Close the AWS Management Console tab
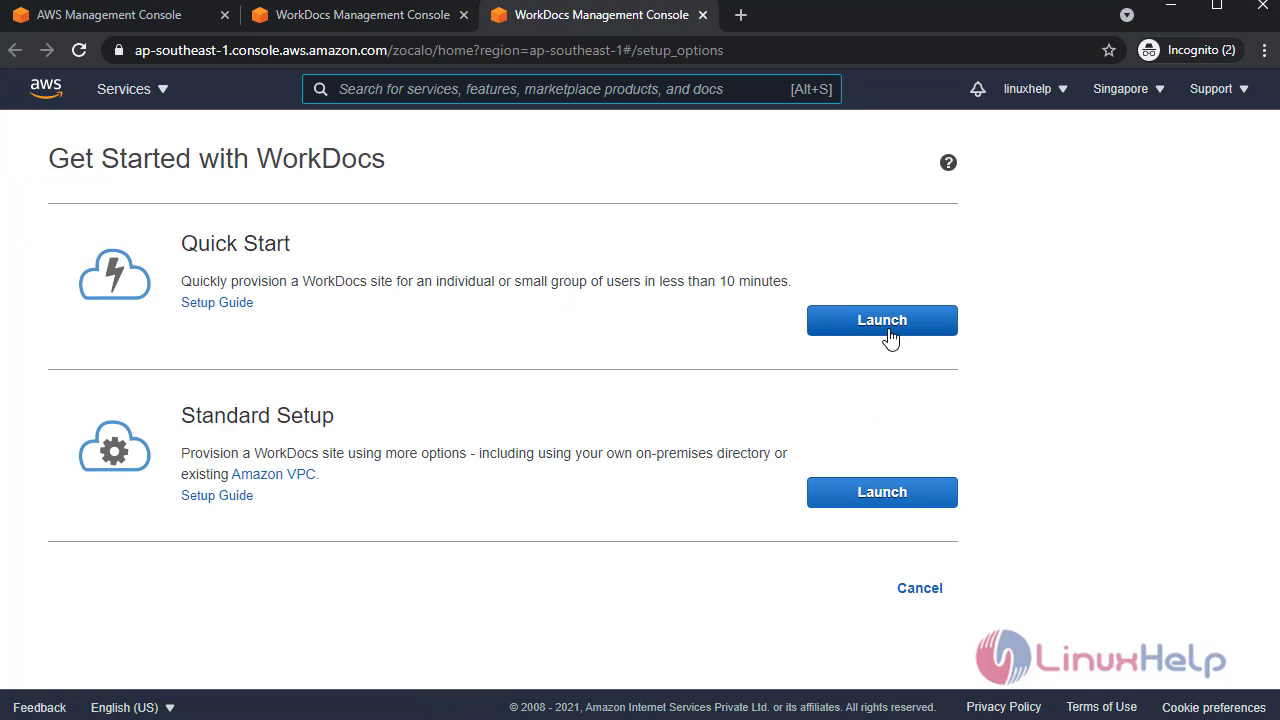 click(224, 15)
